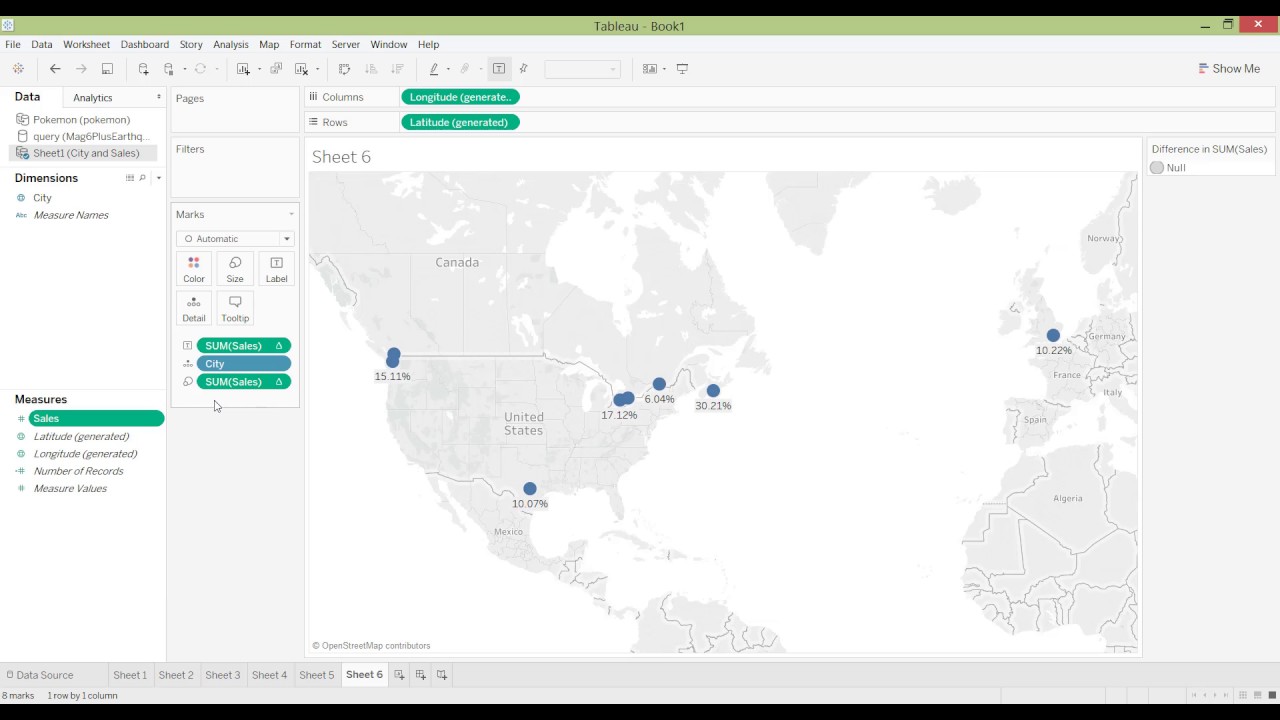Select map mark labeled 30.21%
This screenshot has height=720, width=1280.
[x=713, y=391]
